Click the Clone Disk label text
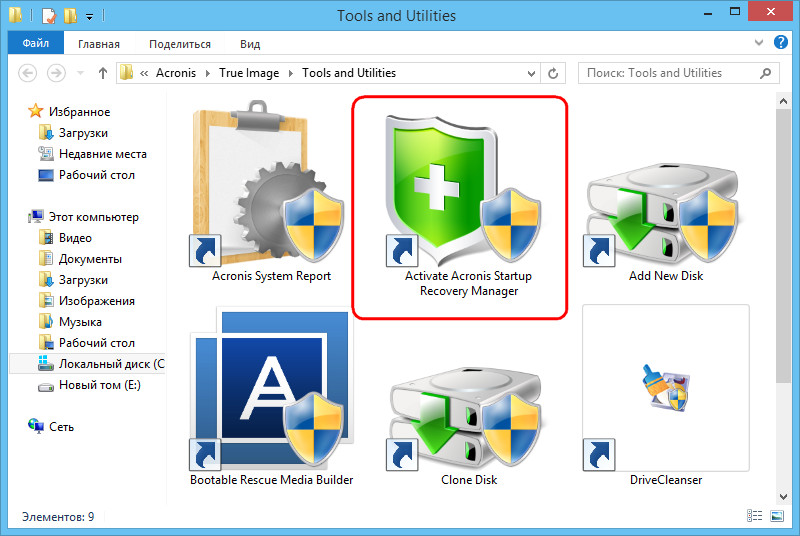This screenshot has width=800, height=536. [469, 480]
